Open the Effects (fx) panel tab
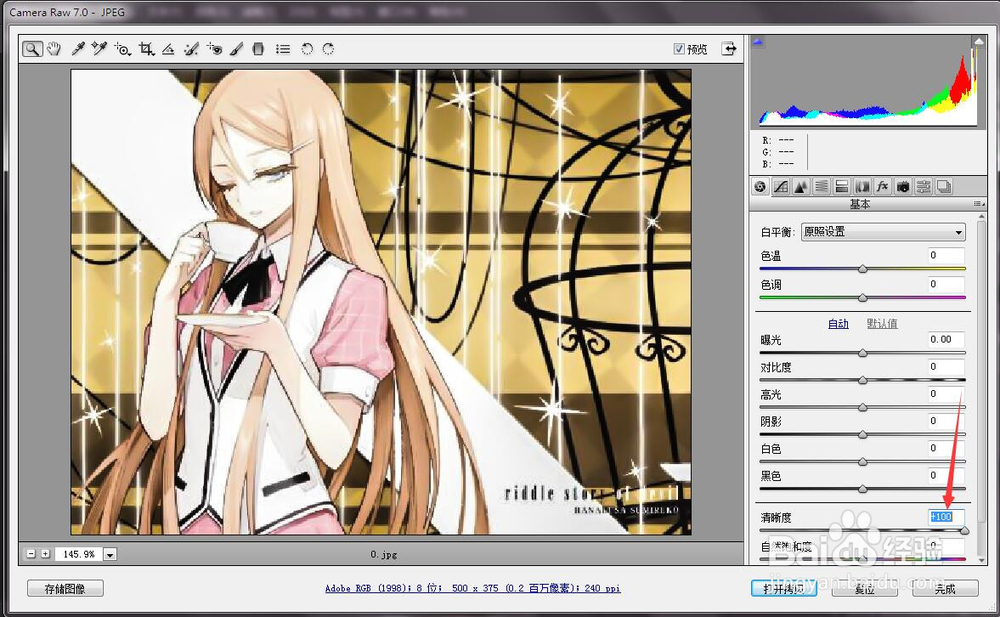This screenshot has width=1000, height=617. (x=883, y=186)
